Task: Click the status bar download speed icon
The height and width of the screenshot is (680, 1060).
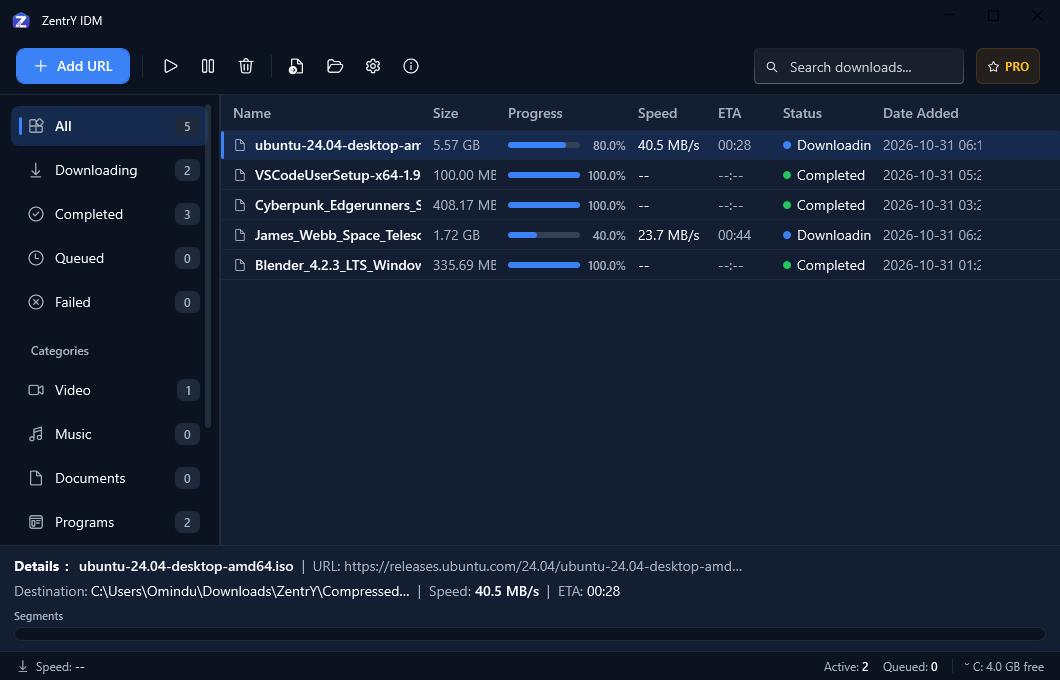Action: coord(23,666)
